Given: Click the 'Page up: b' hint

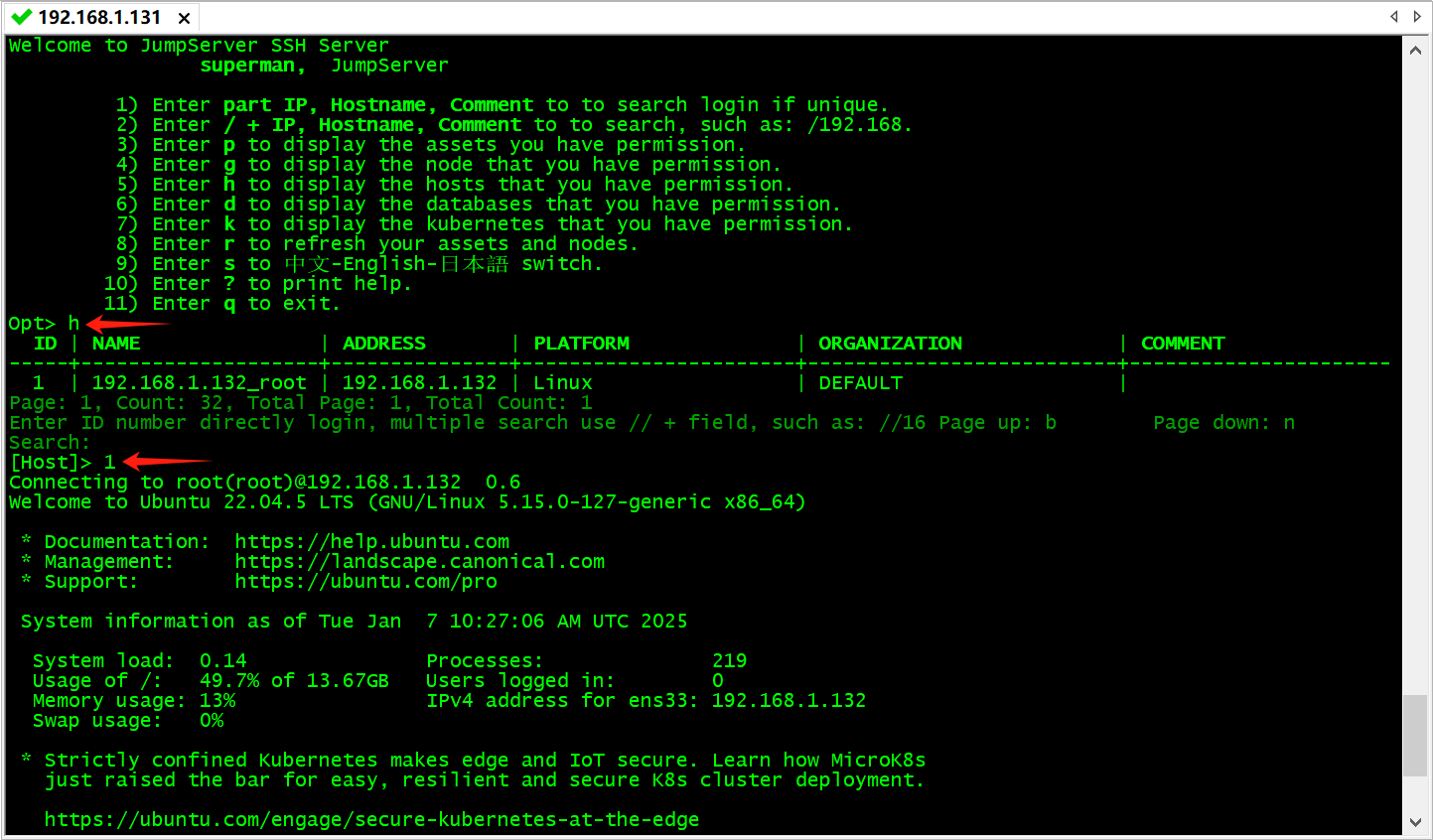Looking at the screenshot, I should point(998,422).
